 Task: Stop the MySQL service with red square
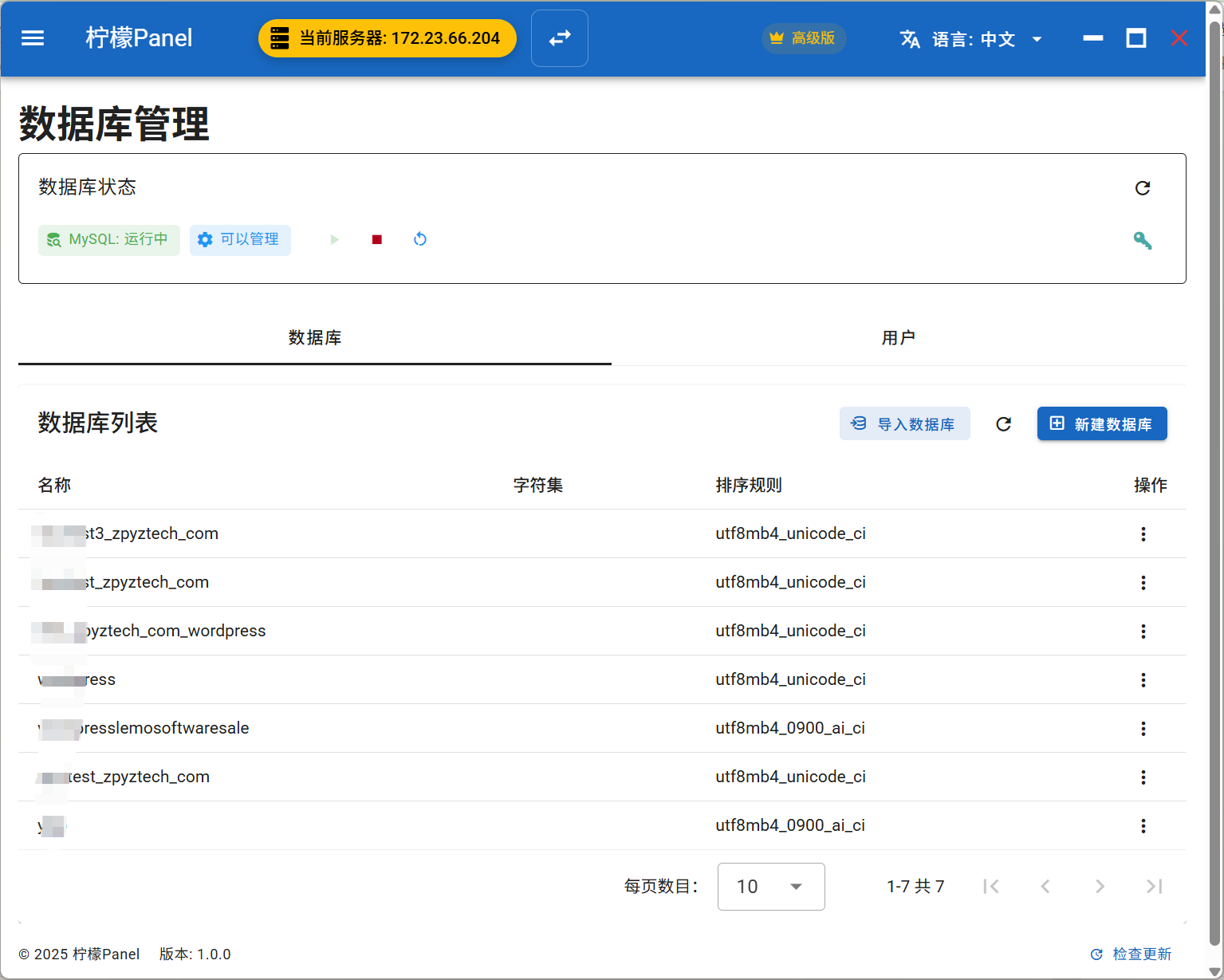(x=377, y=239)
